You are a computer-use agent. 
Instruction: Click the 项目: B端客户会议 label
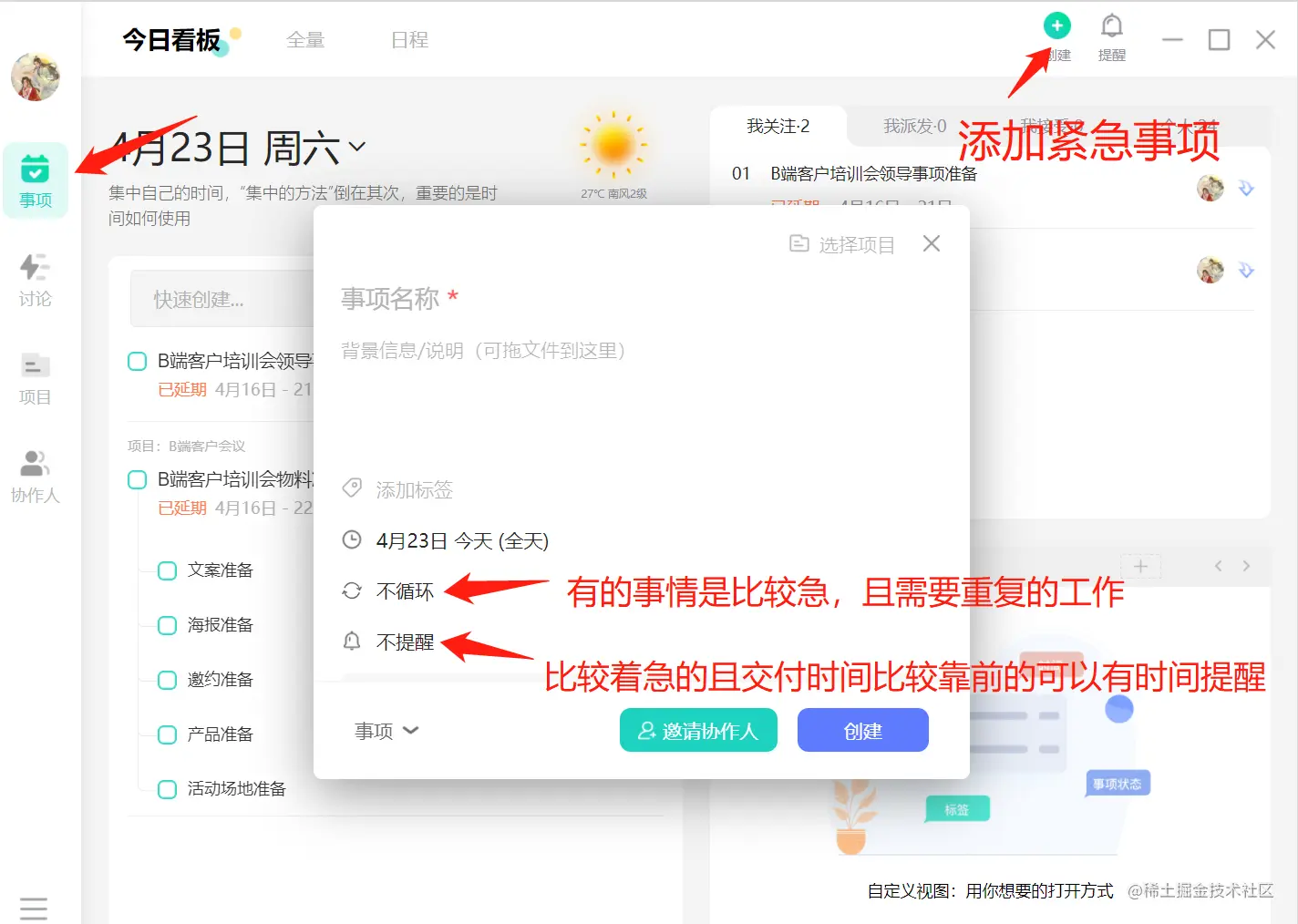[186, 447]
